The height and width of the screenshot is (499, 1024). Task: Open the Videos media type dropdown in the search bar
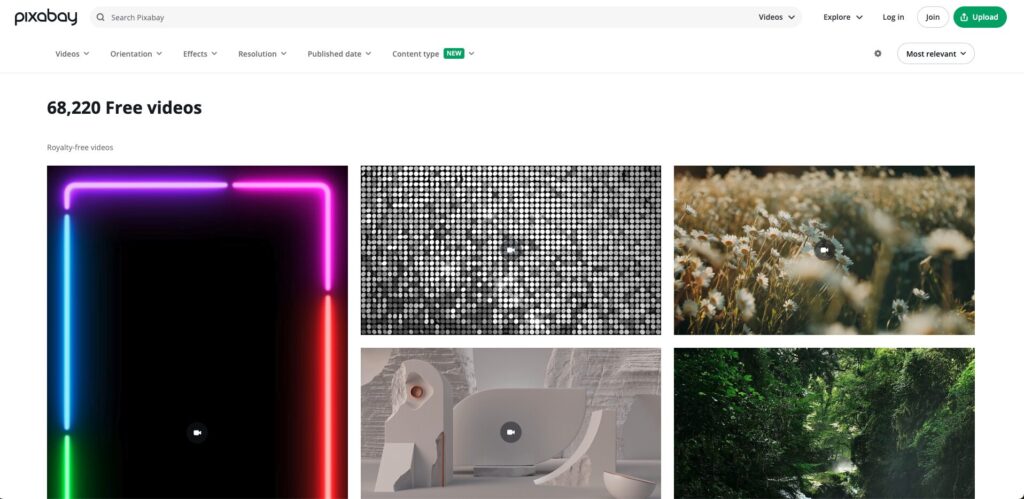coord(776,17)
